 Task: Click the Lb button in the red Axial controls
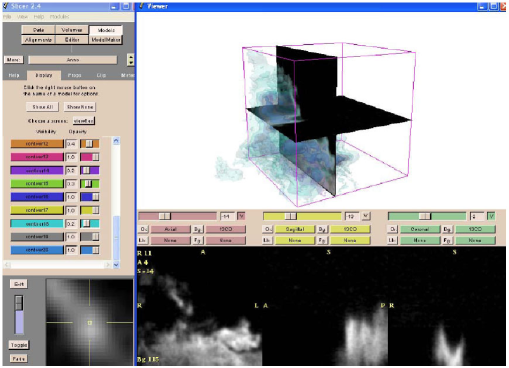pyautogui.click(x=143, y=240)
